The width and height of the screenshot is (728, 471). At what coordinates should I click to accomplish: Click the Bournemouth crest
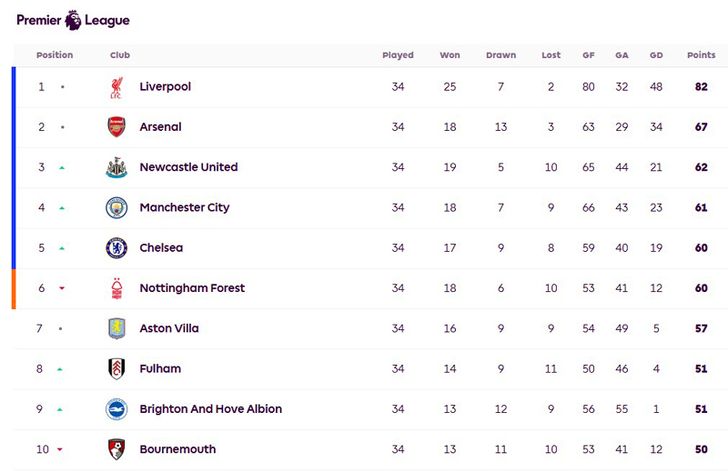(x=117, y=449)
